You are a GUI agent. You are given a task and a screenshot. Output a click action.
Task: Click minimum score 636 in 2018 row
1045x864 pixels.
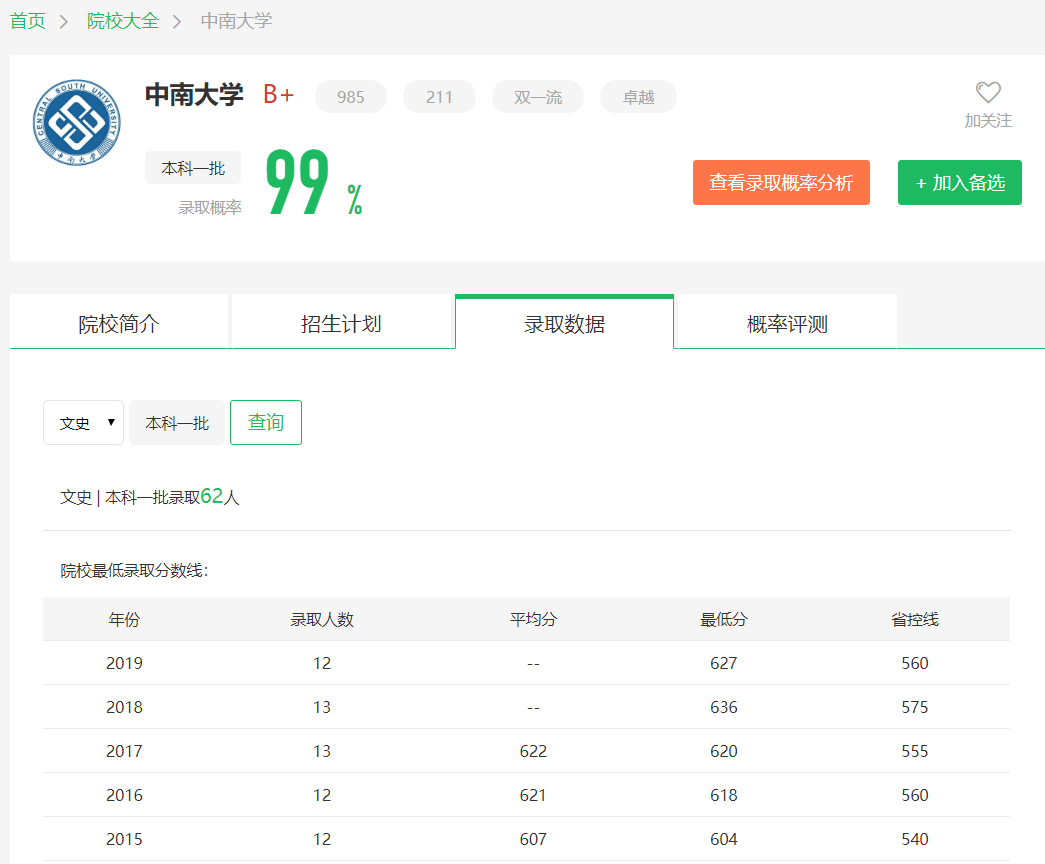(724, 707)
